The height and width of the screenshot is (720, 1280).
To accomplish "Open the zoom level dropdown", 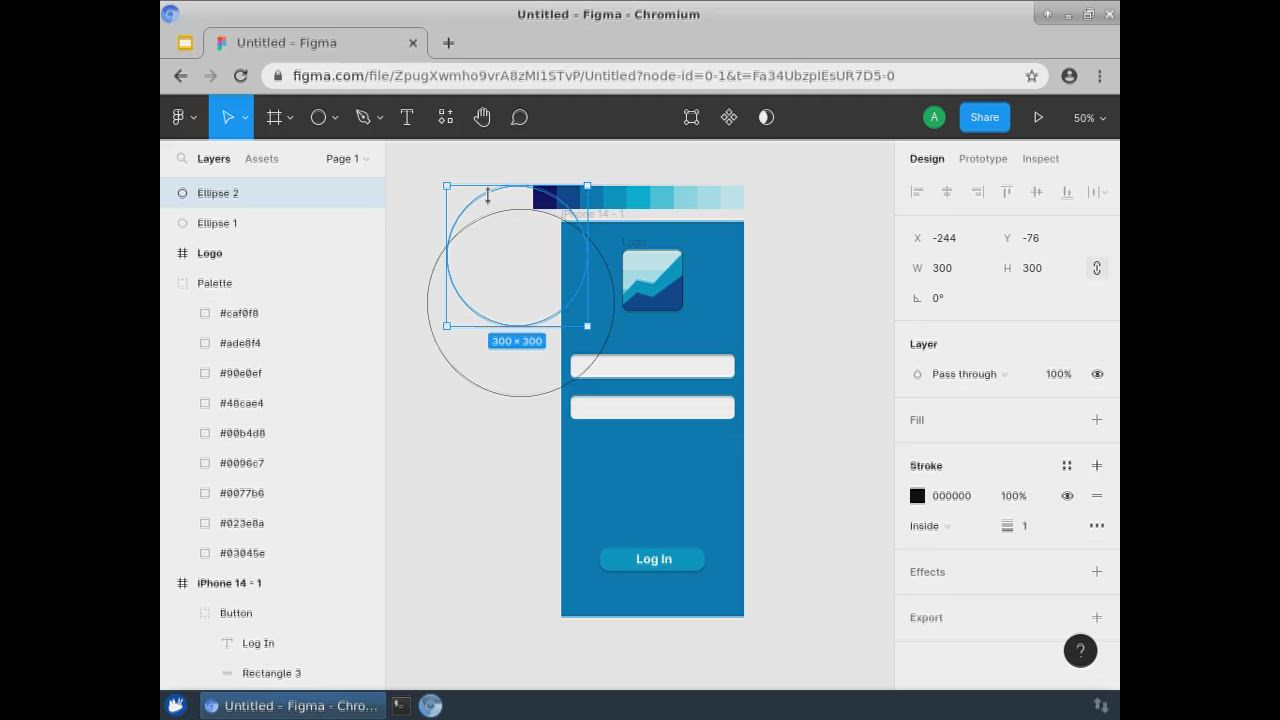I will tap(1088, 117).
